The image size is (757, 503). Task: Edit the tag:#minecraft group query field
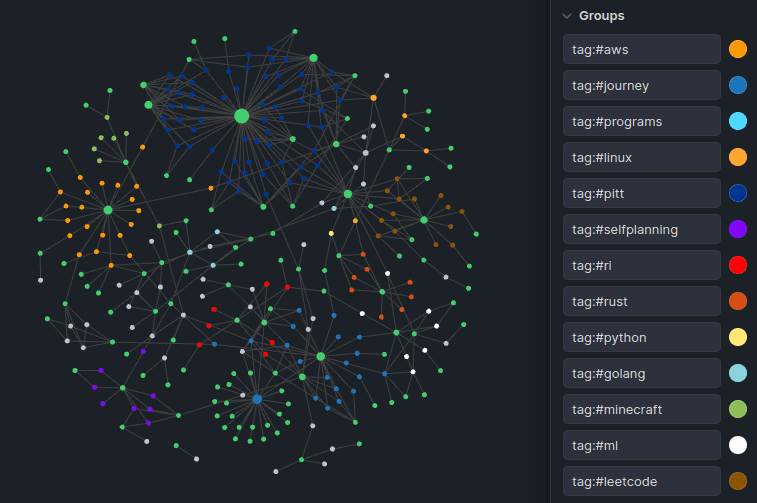click(642, 409)
